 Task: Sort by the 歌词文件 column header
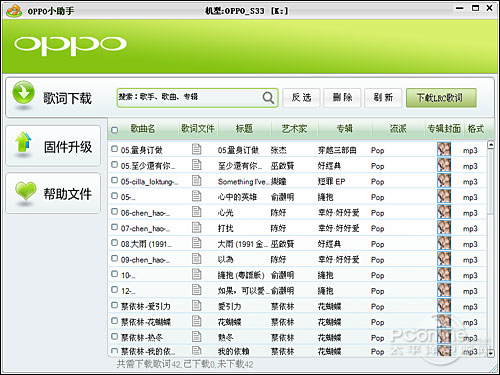(x=198, y=129)
